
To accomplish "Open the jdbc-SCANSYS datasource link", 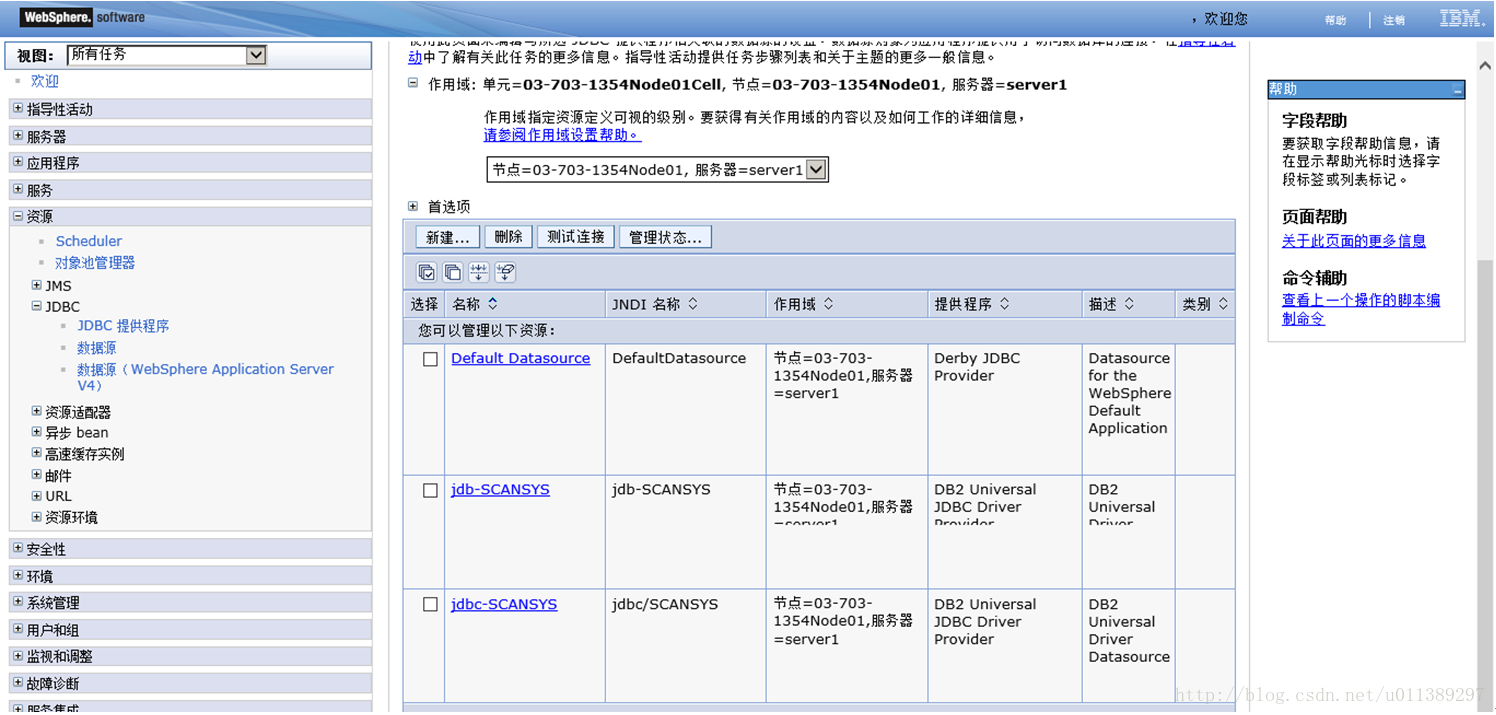I will point(505,604).
